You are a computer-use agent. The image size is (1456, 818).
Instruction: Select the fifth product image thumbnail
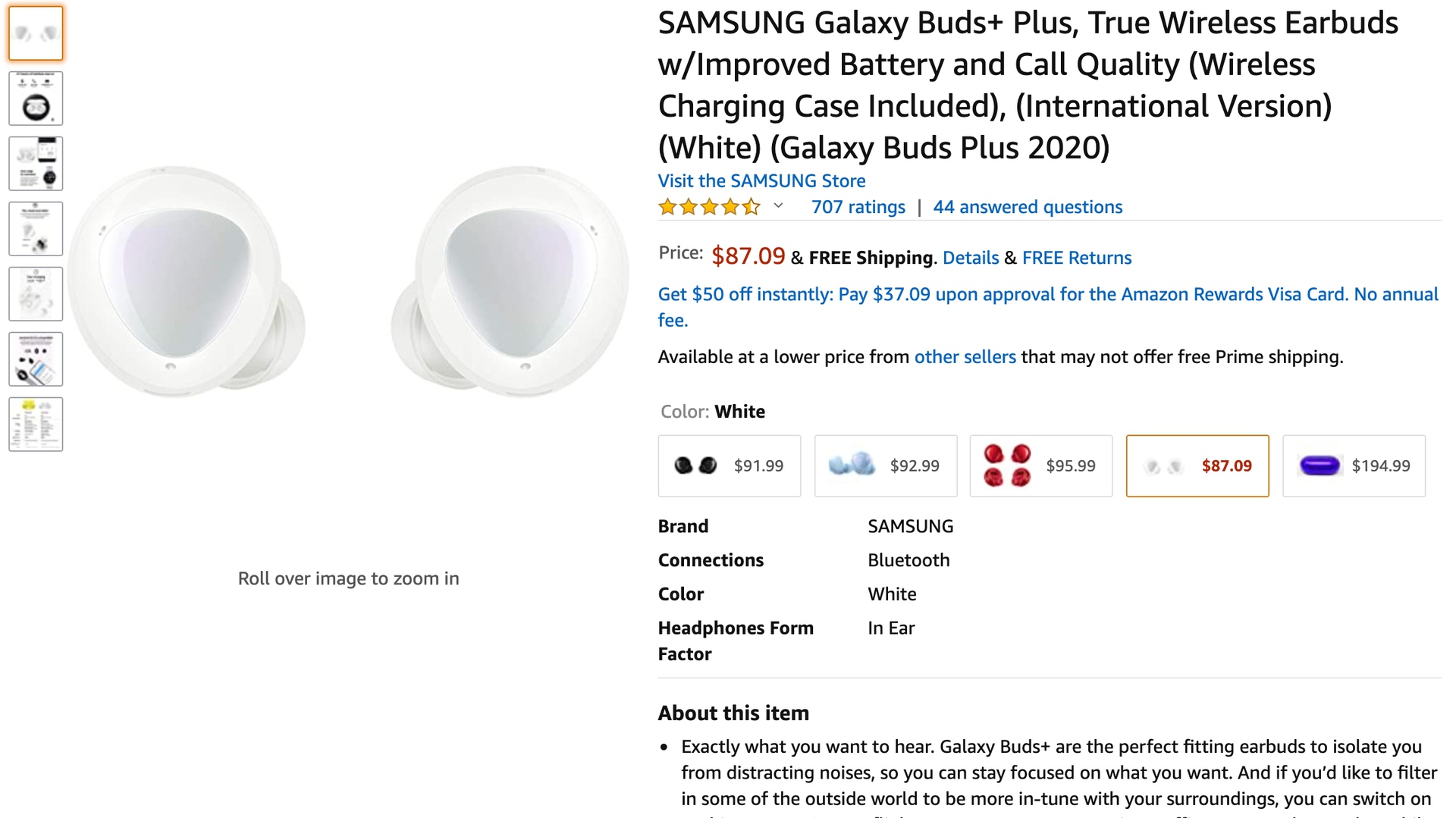(36, 294)
